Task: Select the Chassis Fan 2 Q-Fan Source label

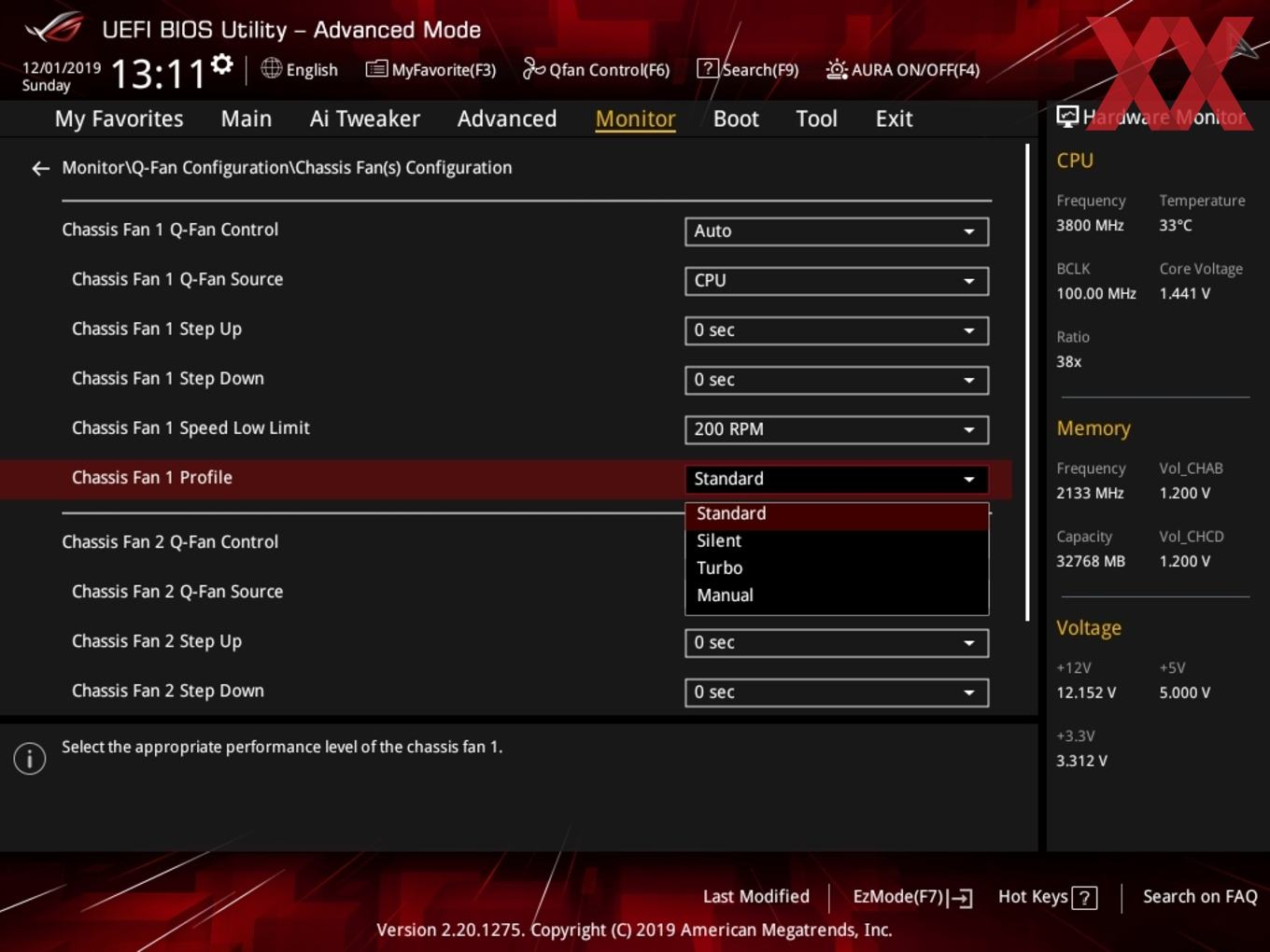Action: 177,592
